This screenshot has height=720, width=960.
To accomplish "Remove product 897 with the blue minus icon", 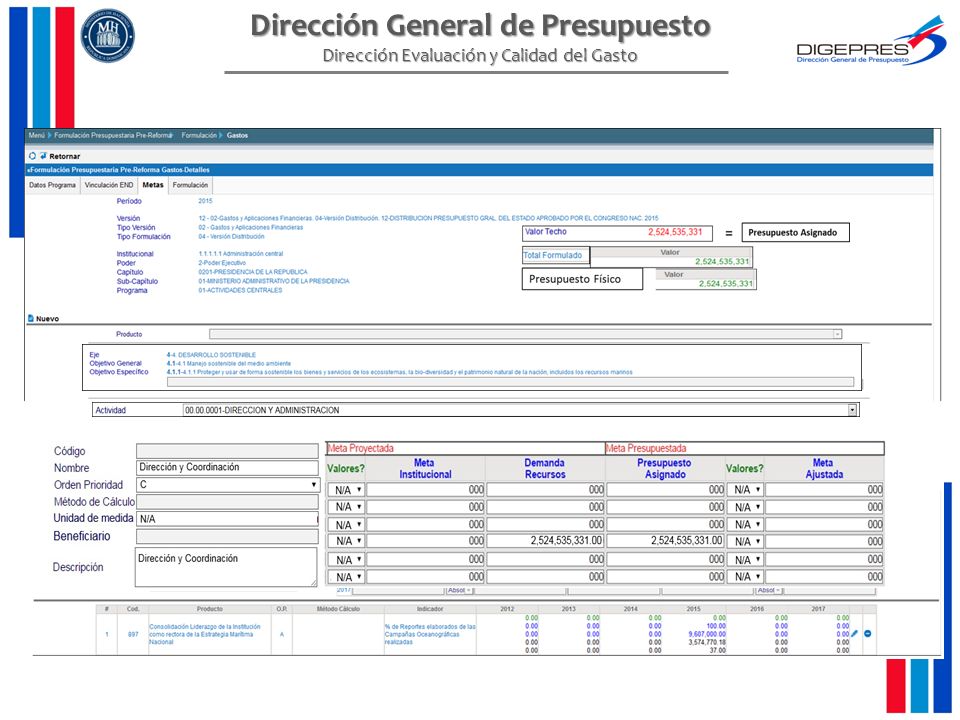I will pos(868,634).
